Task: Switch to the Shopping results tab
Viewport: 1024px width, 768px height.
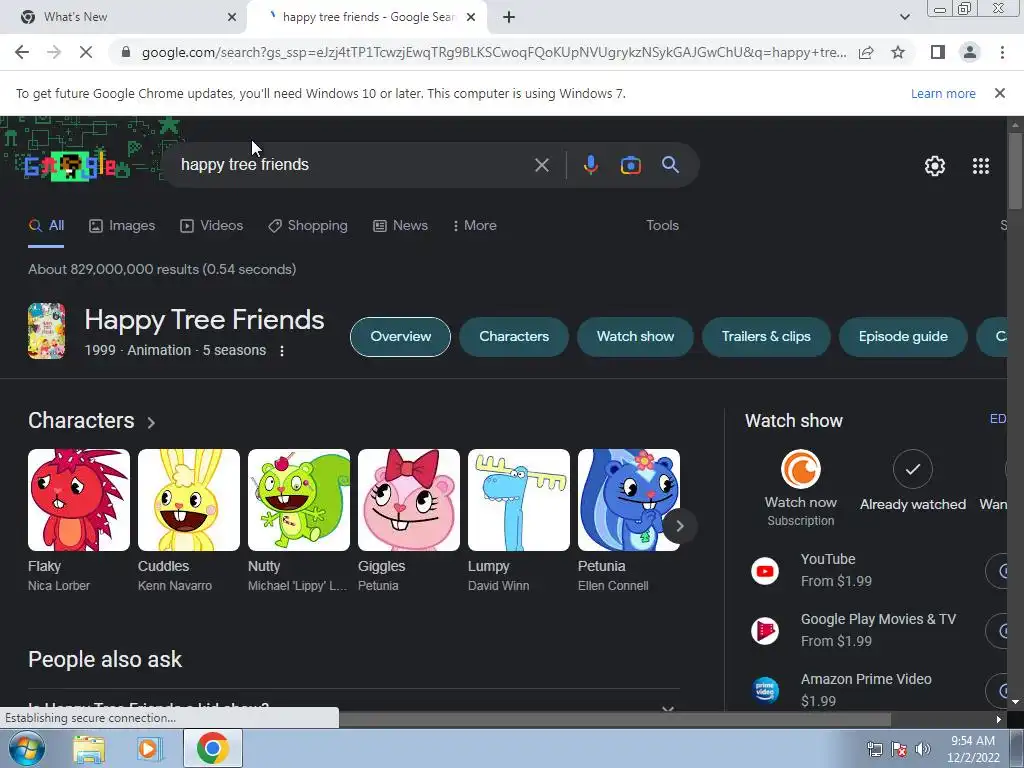Action: (x=308, y=226)
